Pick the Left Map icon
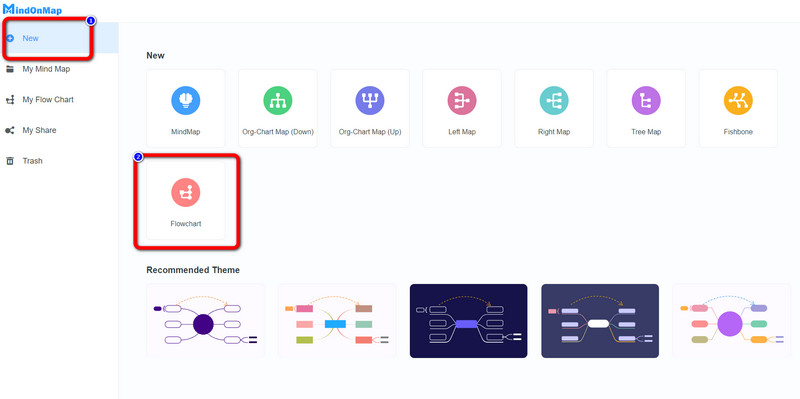The image size is (800, 399). click(x=462, y=100)
